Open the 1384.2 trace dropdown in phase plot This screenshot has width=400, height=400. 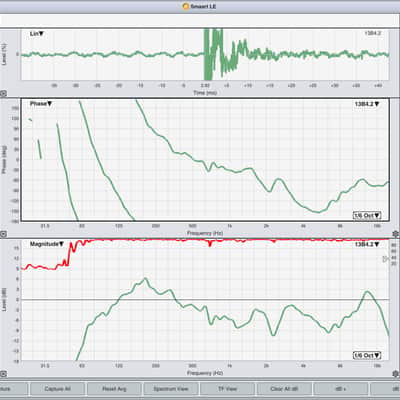367,104
